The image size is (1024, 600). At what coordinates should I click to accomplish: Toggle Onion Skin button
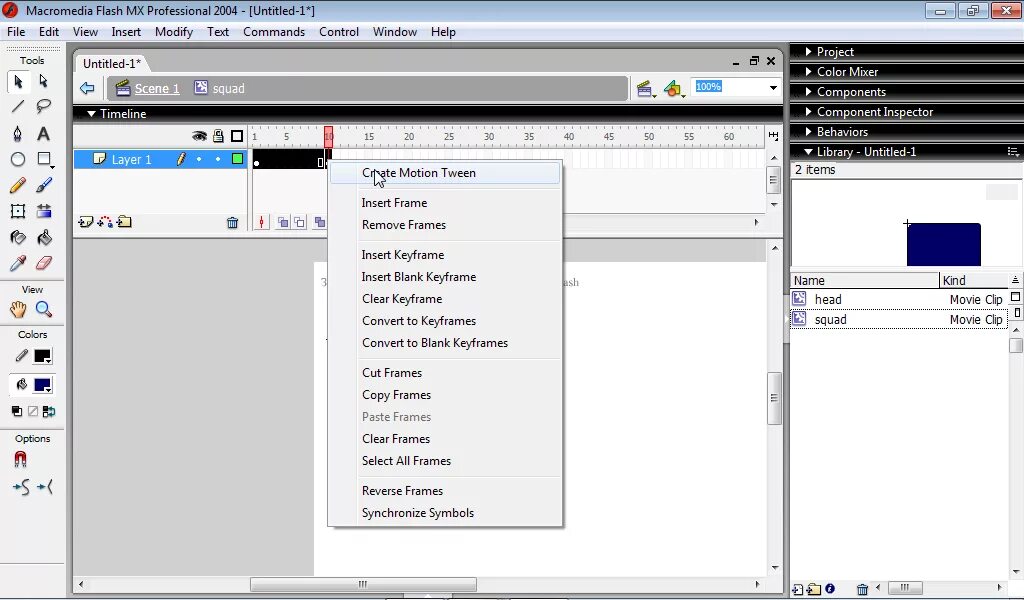pos(283,223)
